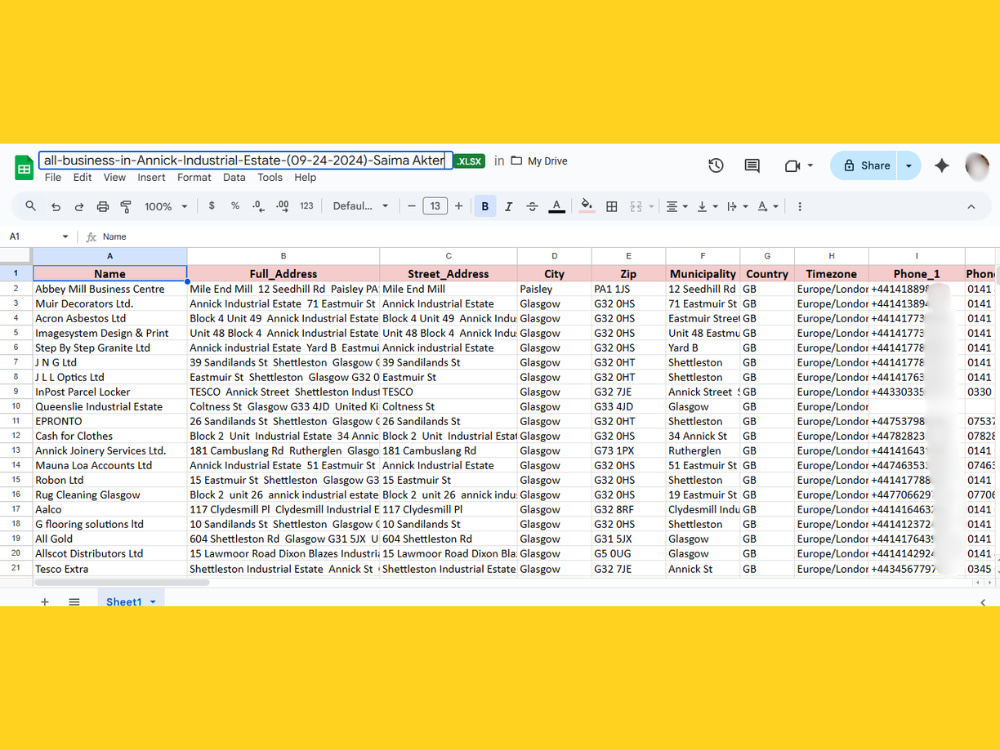The width and height of the screenshot is (1000, 750).
Task: Open the File menu
Action: (x=53, y=177)
